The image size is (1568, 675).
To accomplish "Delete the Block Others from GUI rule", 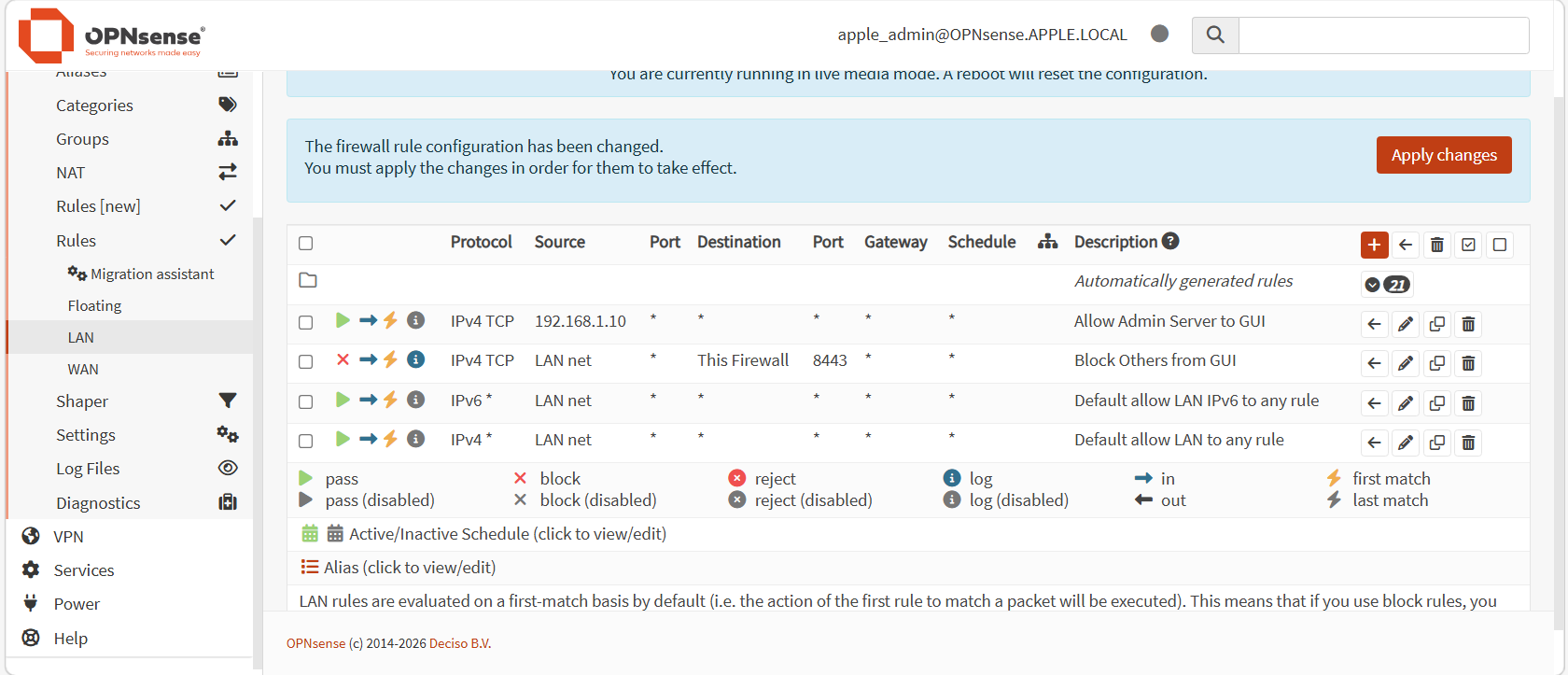I will coord(1468,363).
